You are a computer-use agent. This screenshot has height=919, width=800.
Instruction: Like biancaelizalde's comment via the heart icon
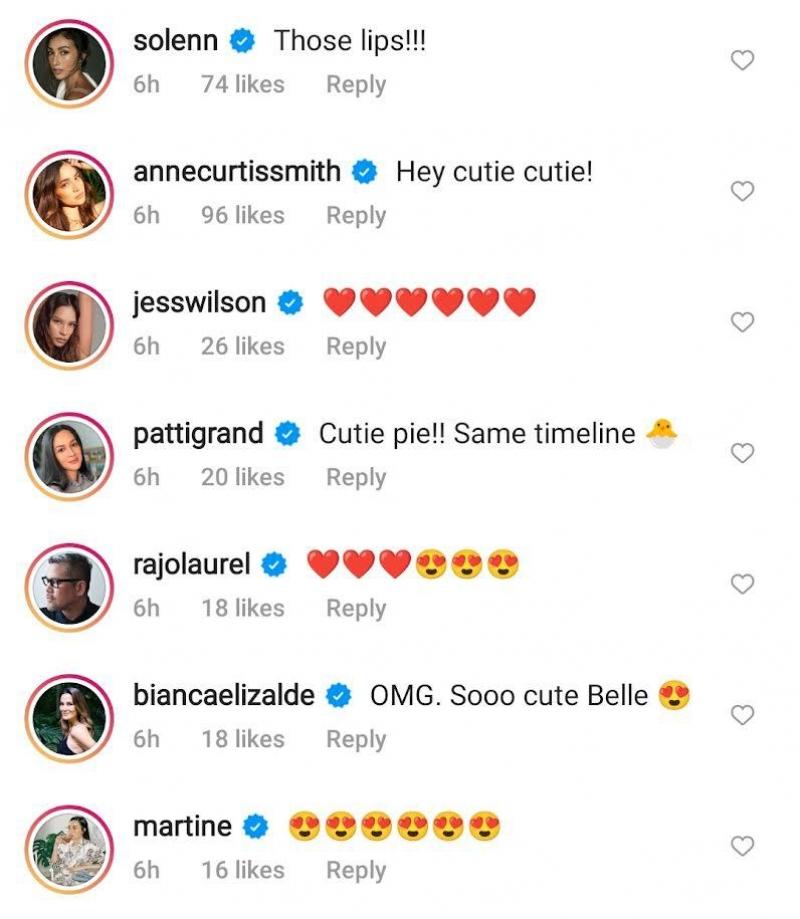pyautogui.click(x=741, y=716)
